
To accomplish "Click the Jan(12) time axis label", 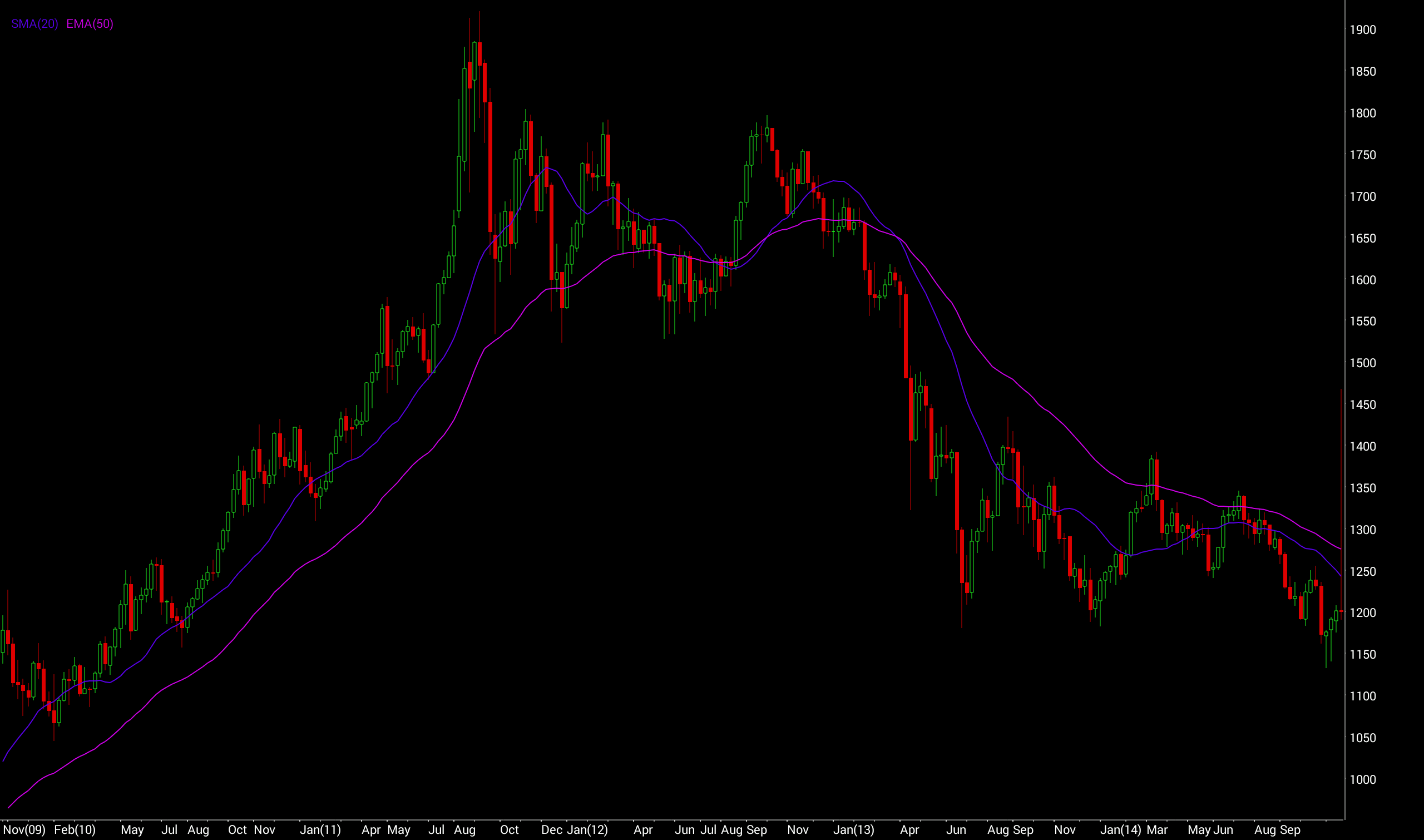I will click(x=587, y=830).
